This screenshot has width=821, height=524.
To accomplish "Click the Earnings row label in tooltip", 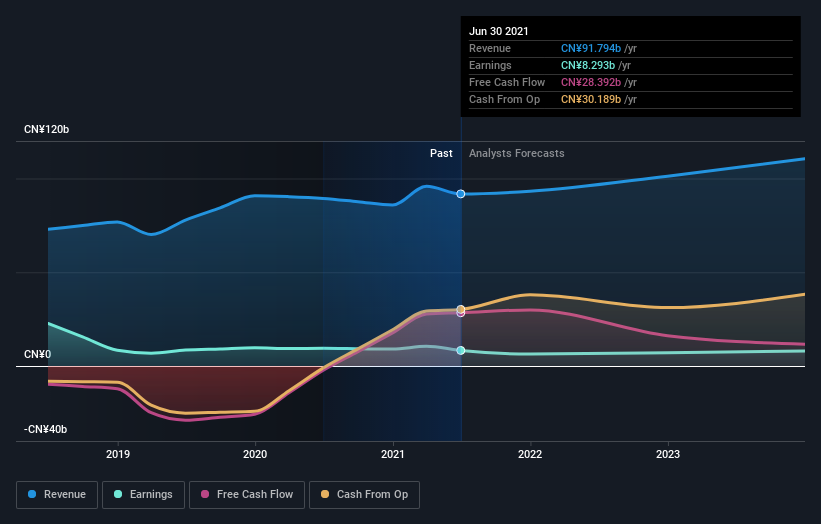I will pyautogui.click(x=490, y=65).
